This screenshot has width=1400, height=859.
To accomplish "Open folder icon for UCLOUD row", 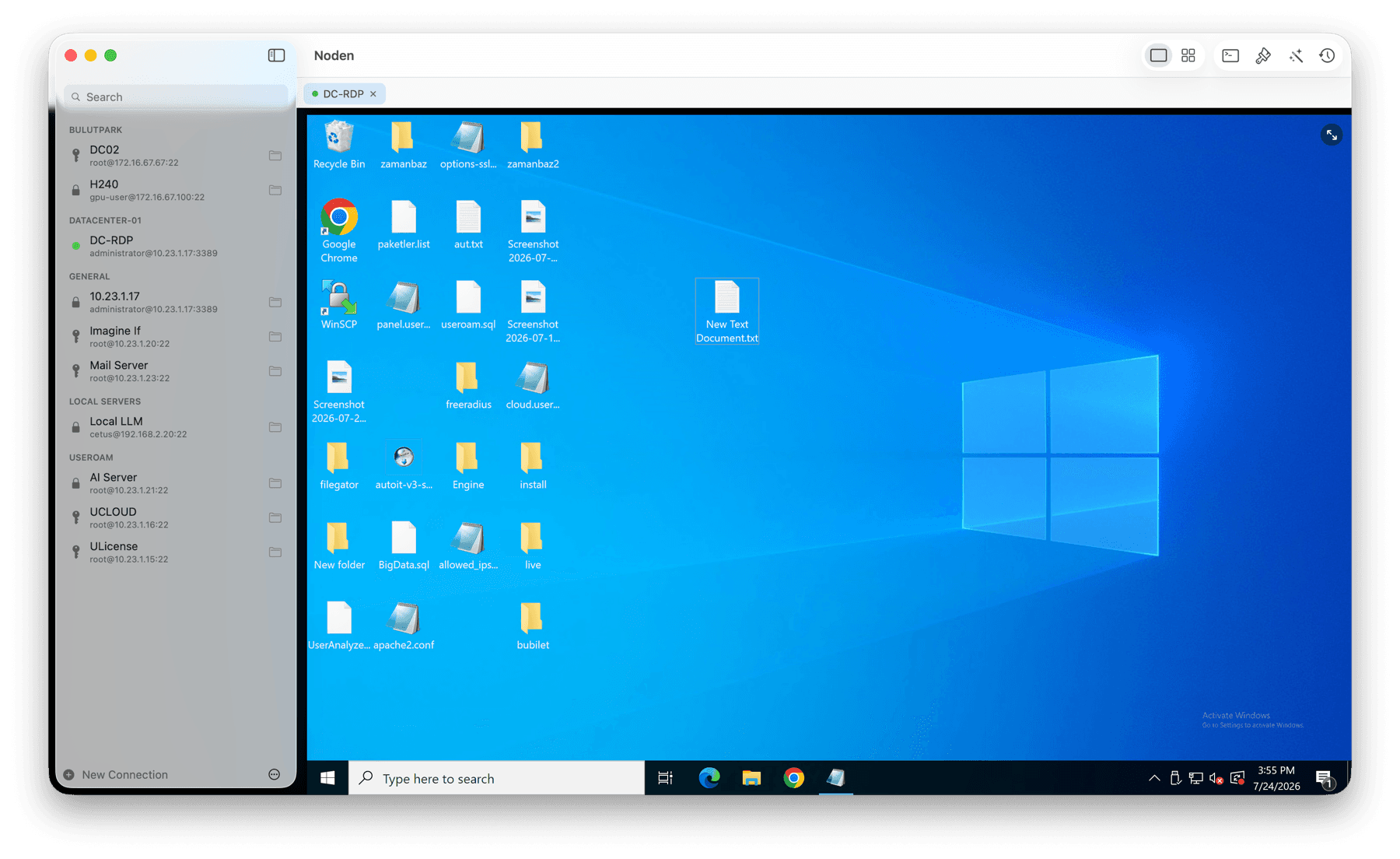I will (275, 517).
